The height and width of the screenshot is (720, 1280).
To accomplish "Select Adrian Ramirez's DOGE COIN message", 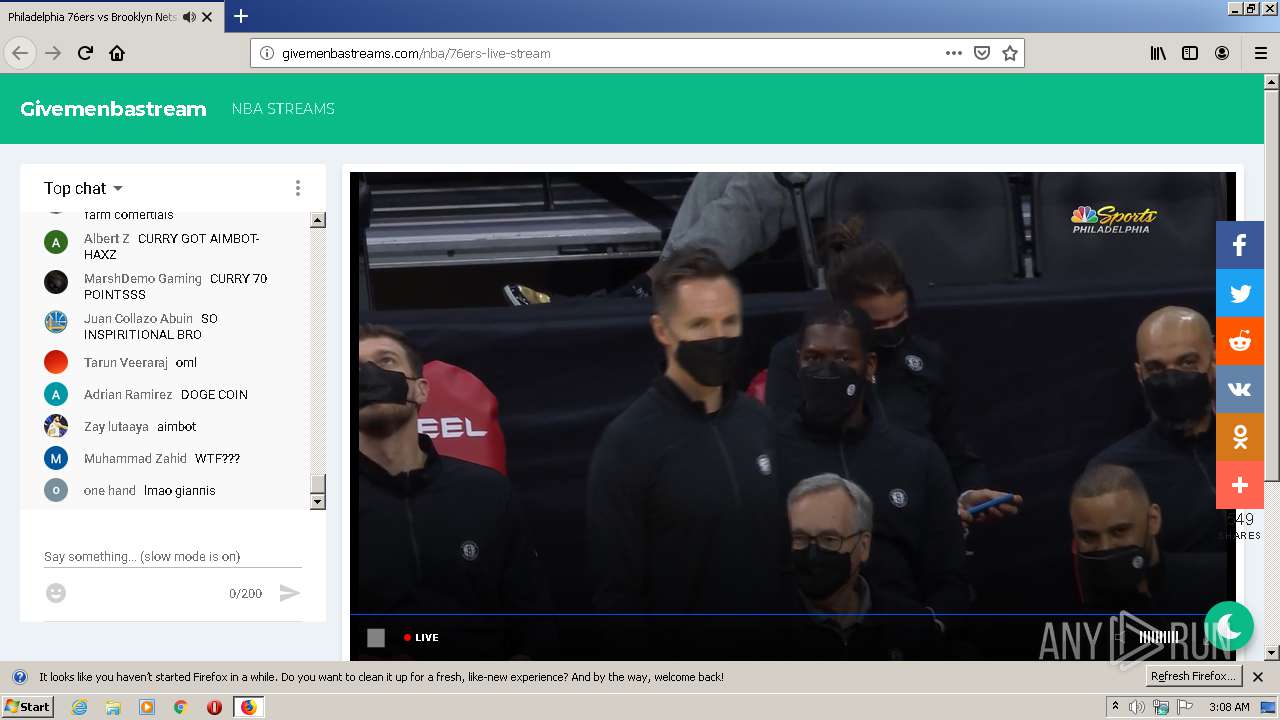I will tap(171, 394).
